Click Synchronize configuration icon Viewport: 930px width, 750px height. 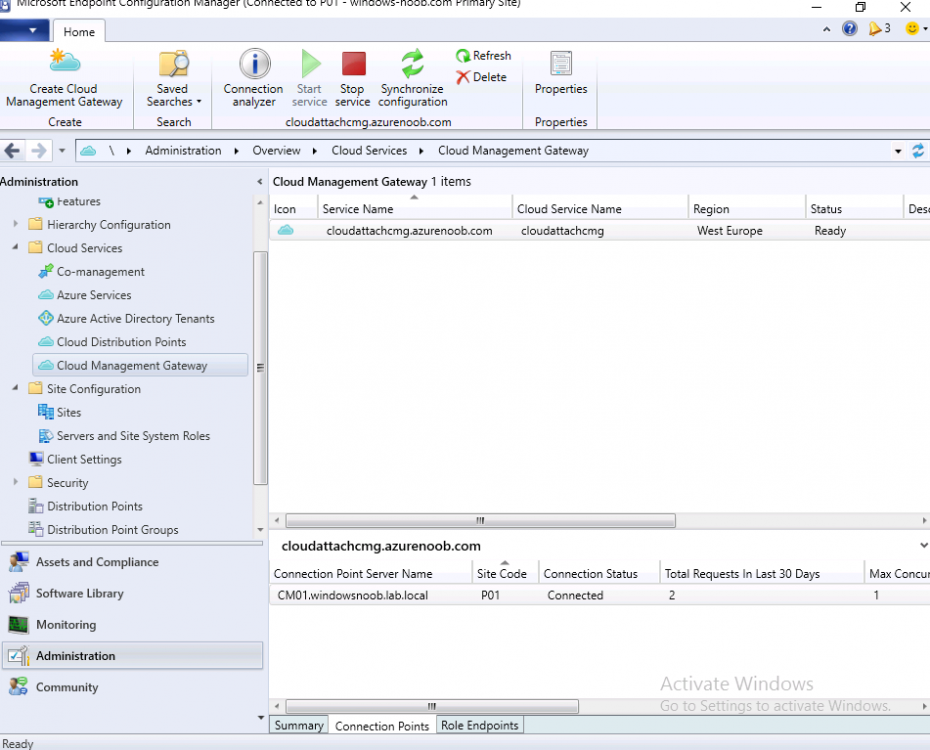point(412,63)
